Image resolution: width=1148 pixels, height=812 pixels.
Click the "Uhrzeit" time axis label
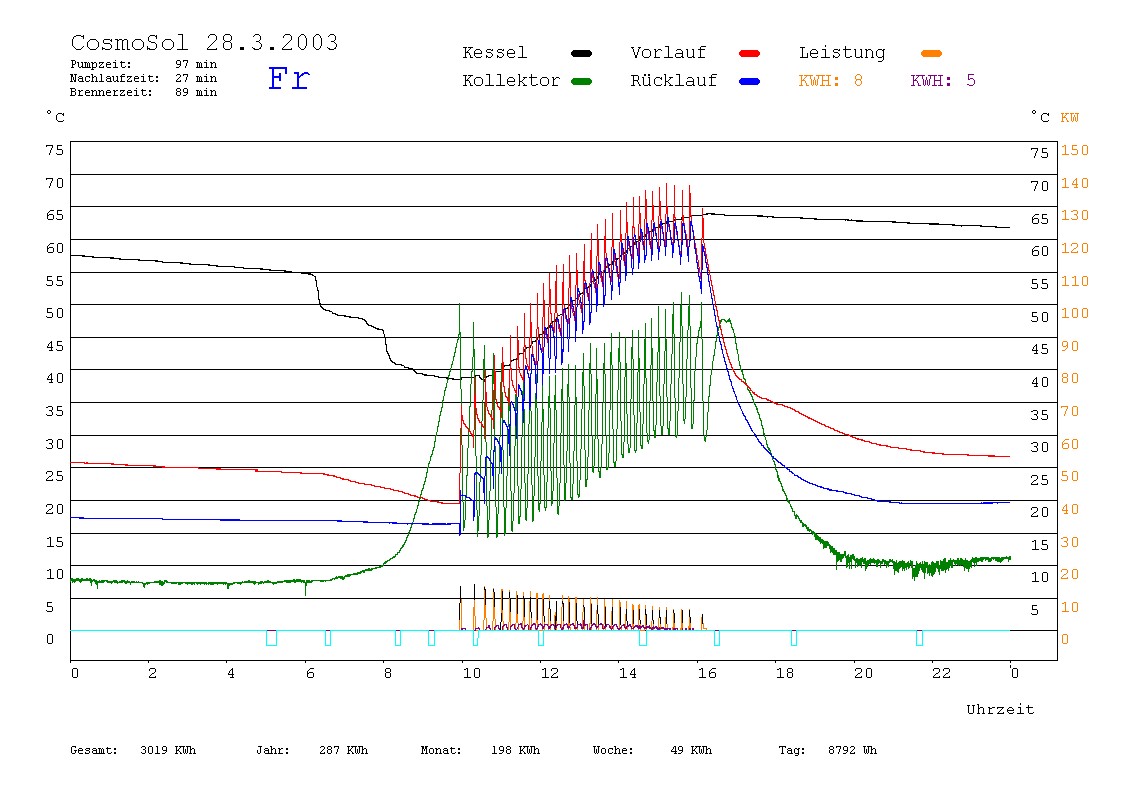point(1000,709)
